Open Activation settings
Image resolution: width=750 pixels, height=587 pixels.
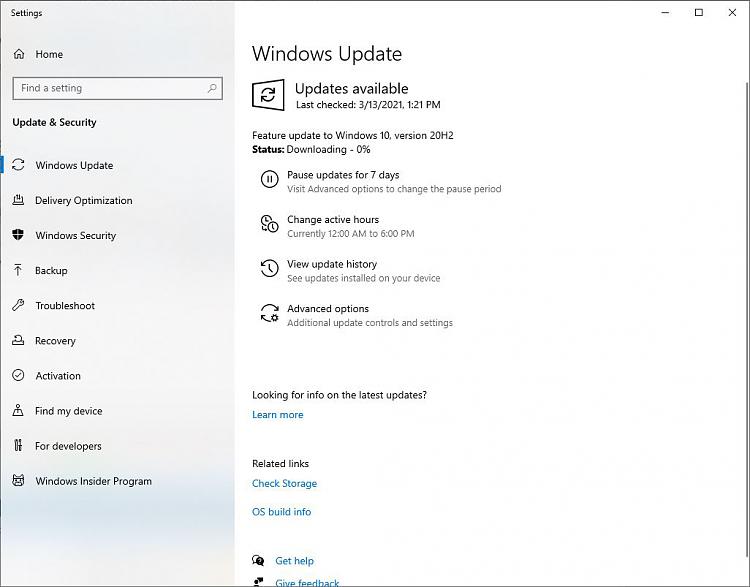(x=58, y=376)
